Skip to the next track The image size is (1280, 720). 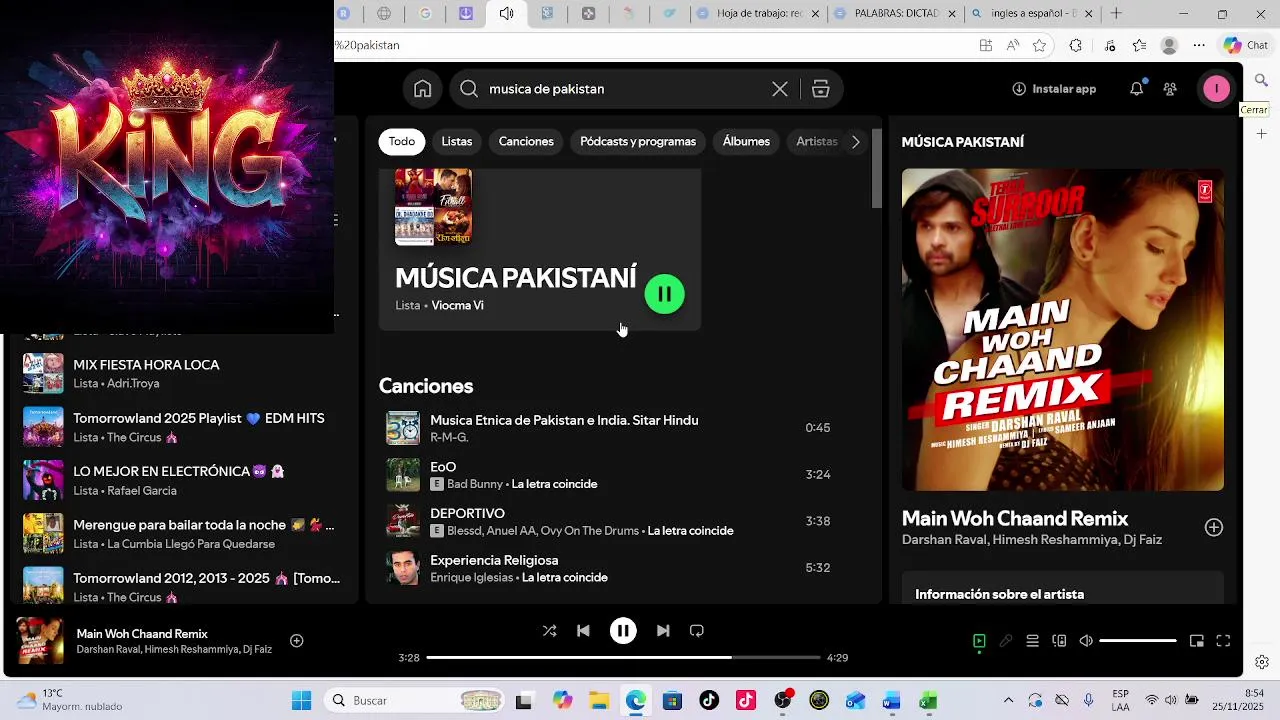pos(663,631)
